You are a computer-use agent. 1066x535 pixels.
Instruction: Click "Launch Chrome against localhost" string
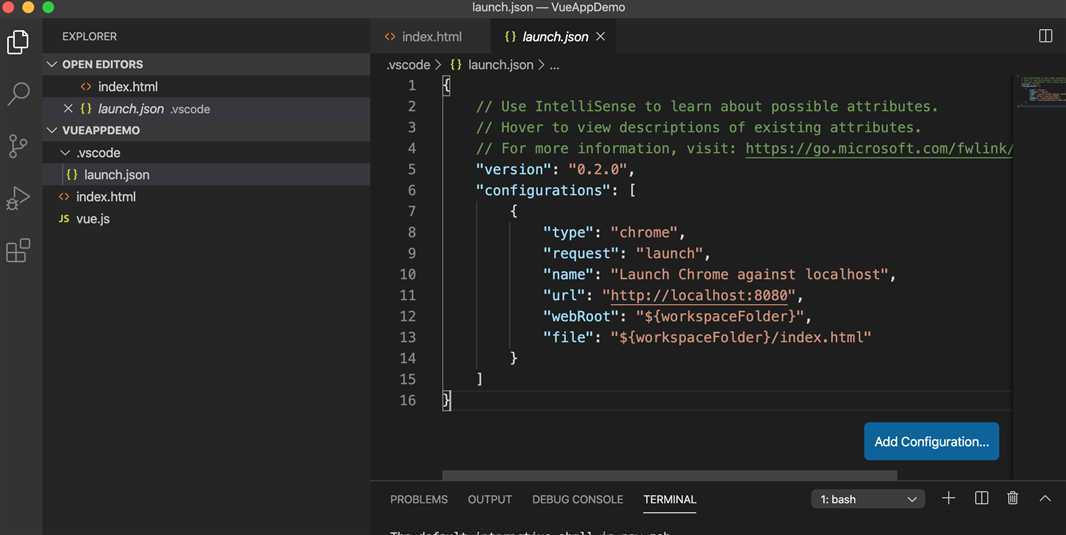tap(749, 275)
